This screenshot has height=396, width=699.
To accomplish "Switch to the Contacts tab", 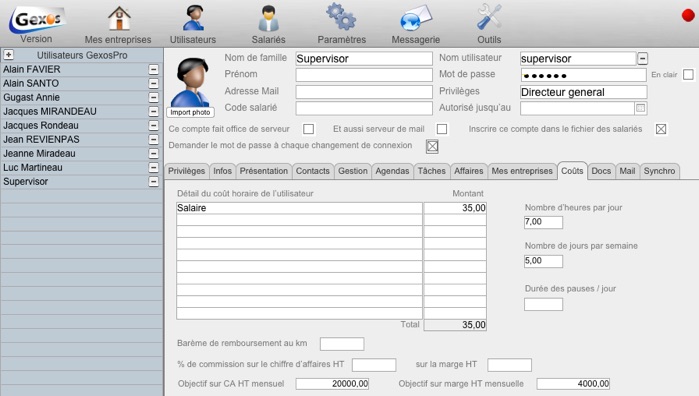I will (312, 171).
